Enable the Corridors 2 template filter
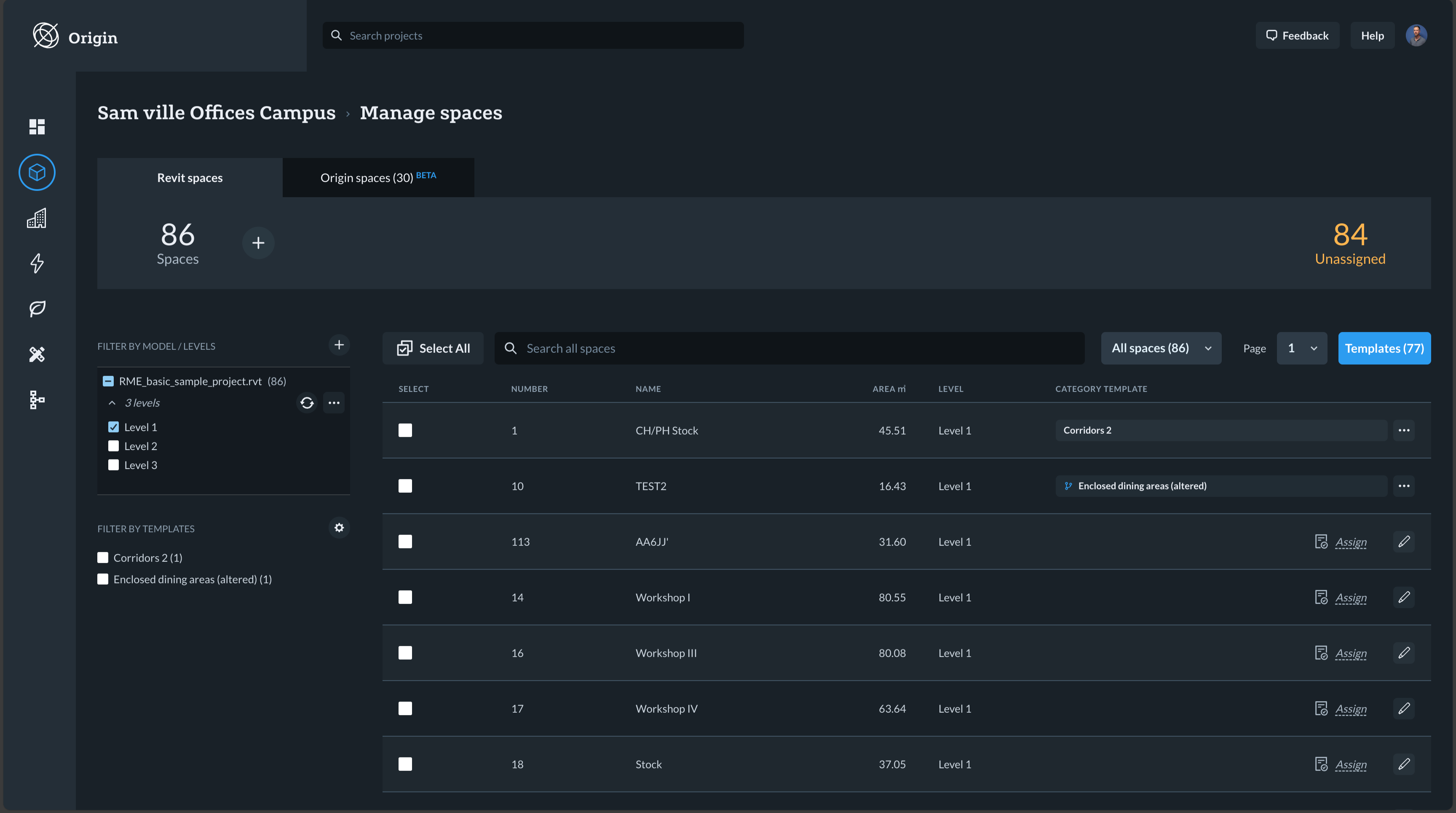Viewport: 1456px width, 813px height. point(103,558)
